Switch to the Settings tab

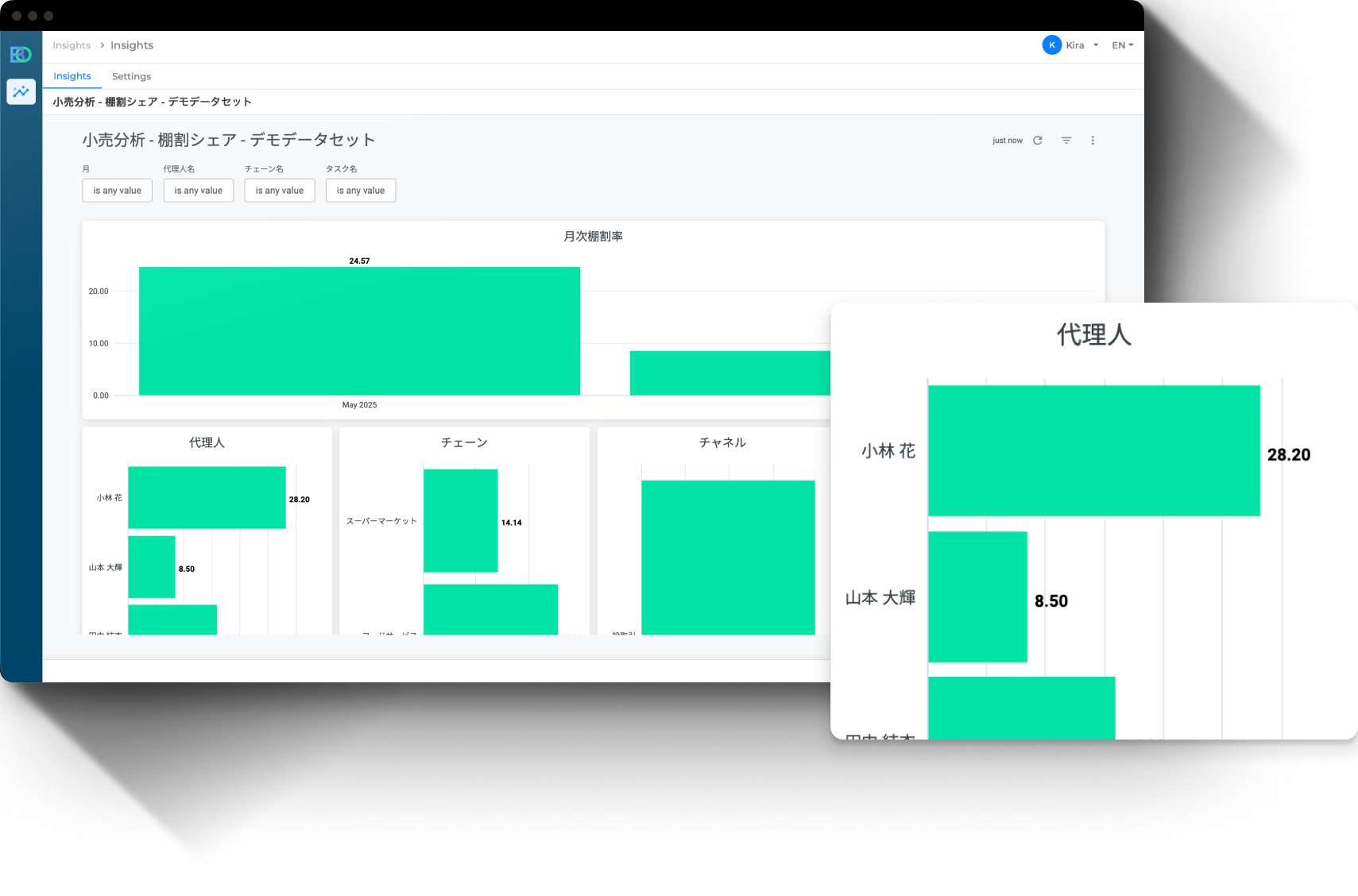click(131, 76)
